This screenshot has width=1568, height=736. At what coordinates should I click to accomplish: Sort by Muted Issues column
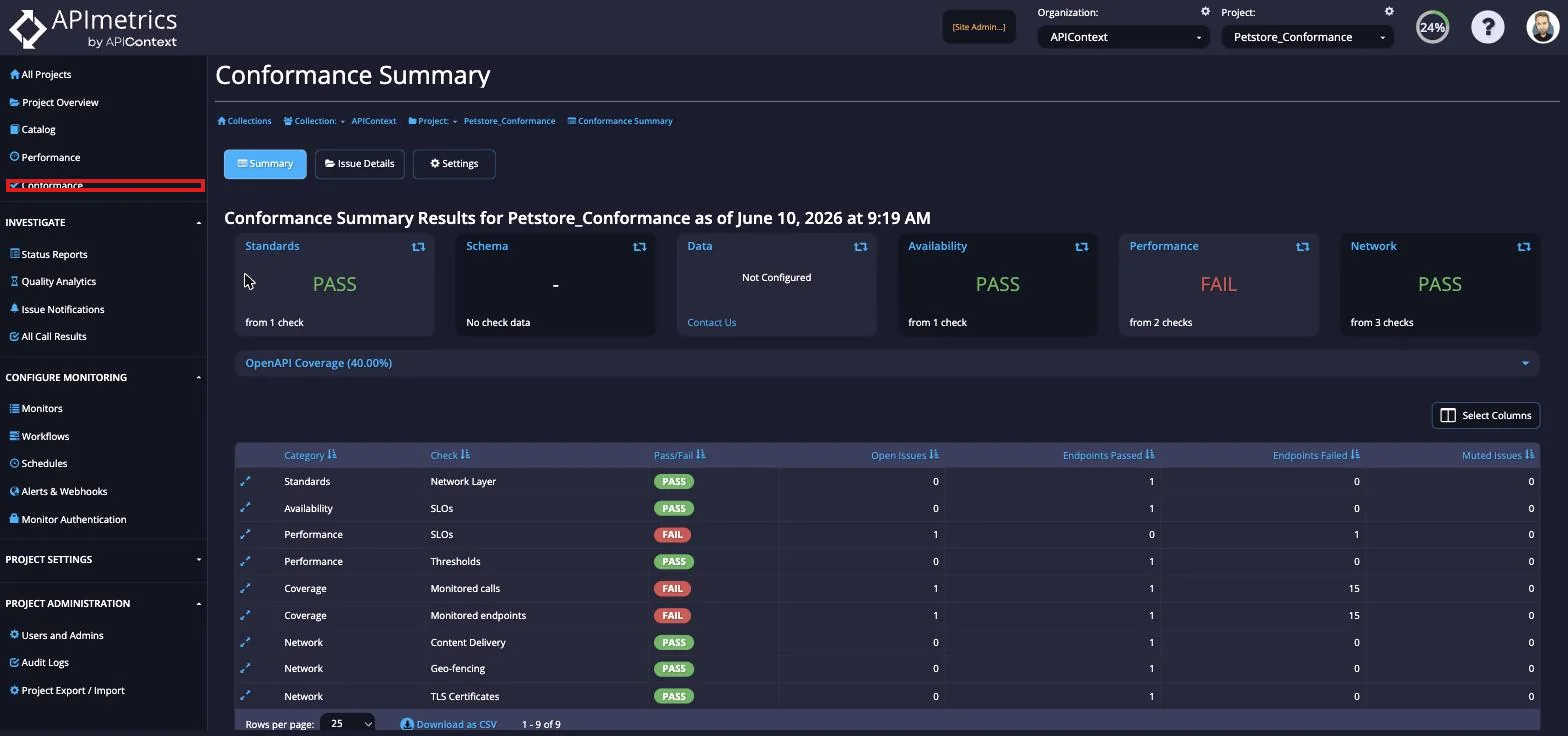pyautogui.click(x=1498, y=455)
